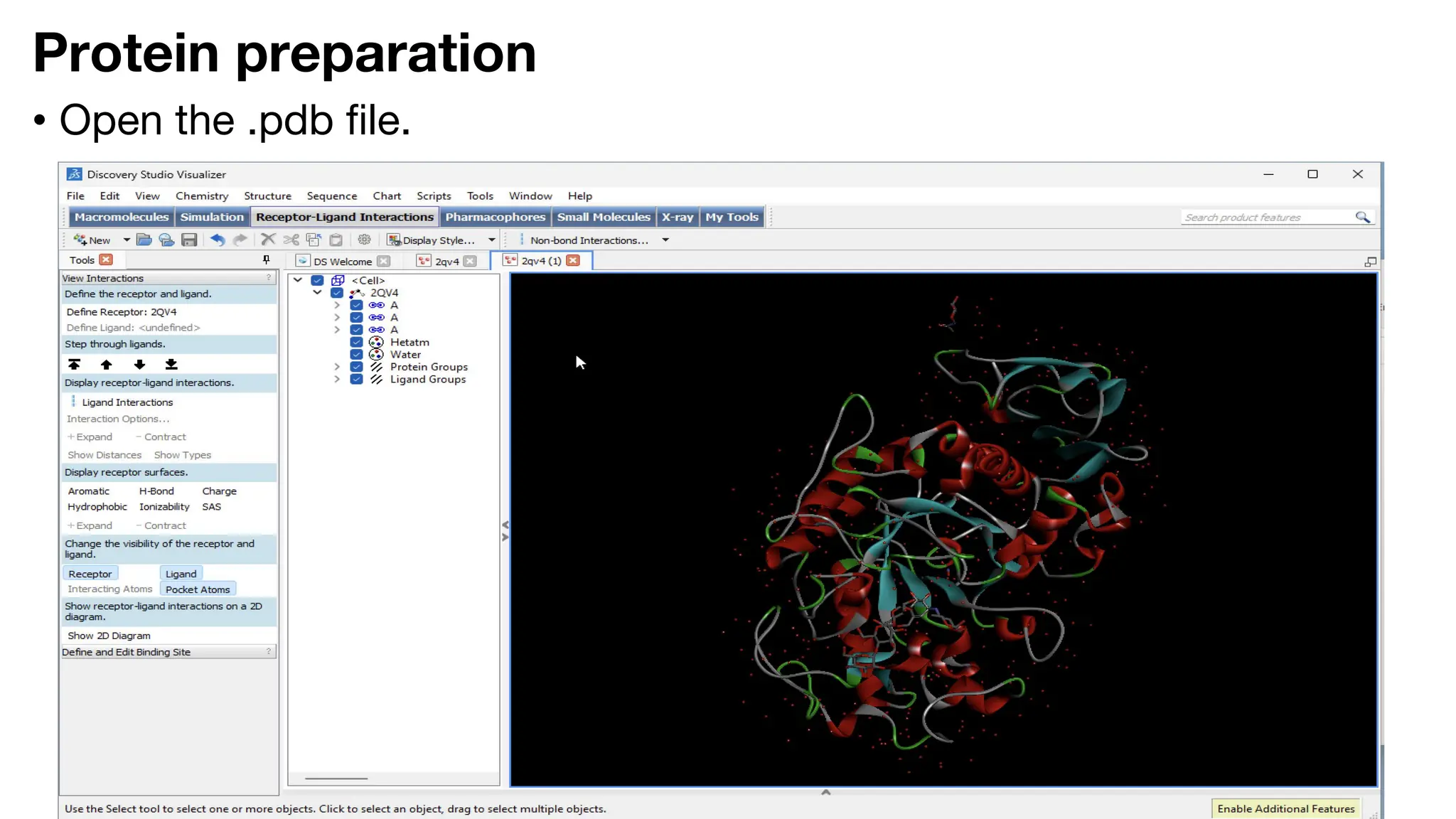Click the Paste clipboard icon

(336, 240)
